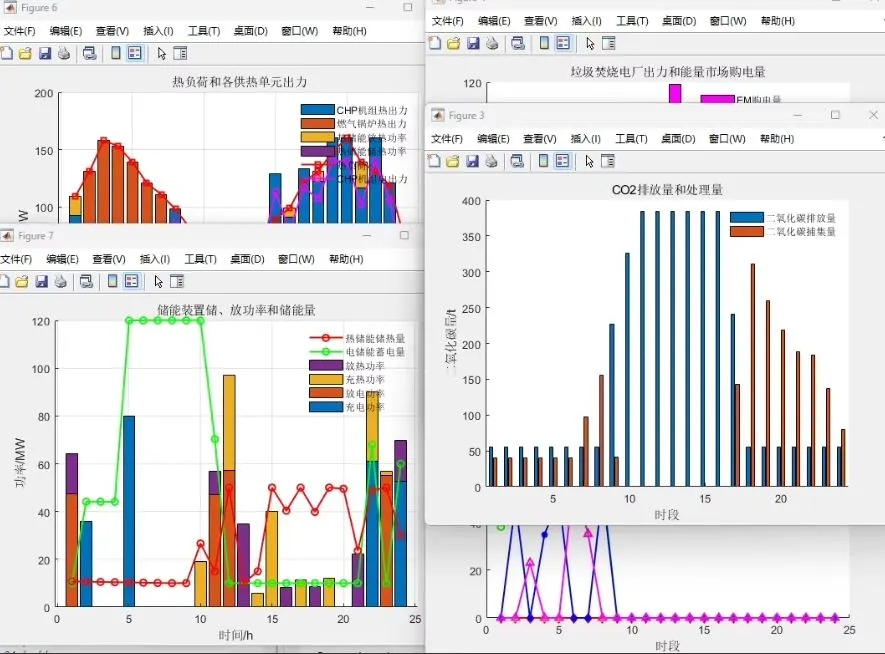885x654 pixels.
Task: Click New Figure icon in Figure 3 toolbar
Action: (x=433, y=161)
